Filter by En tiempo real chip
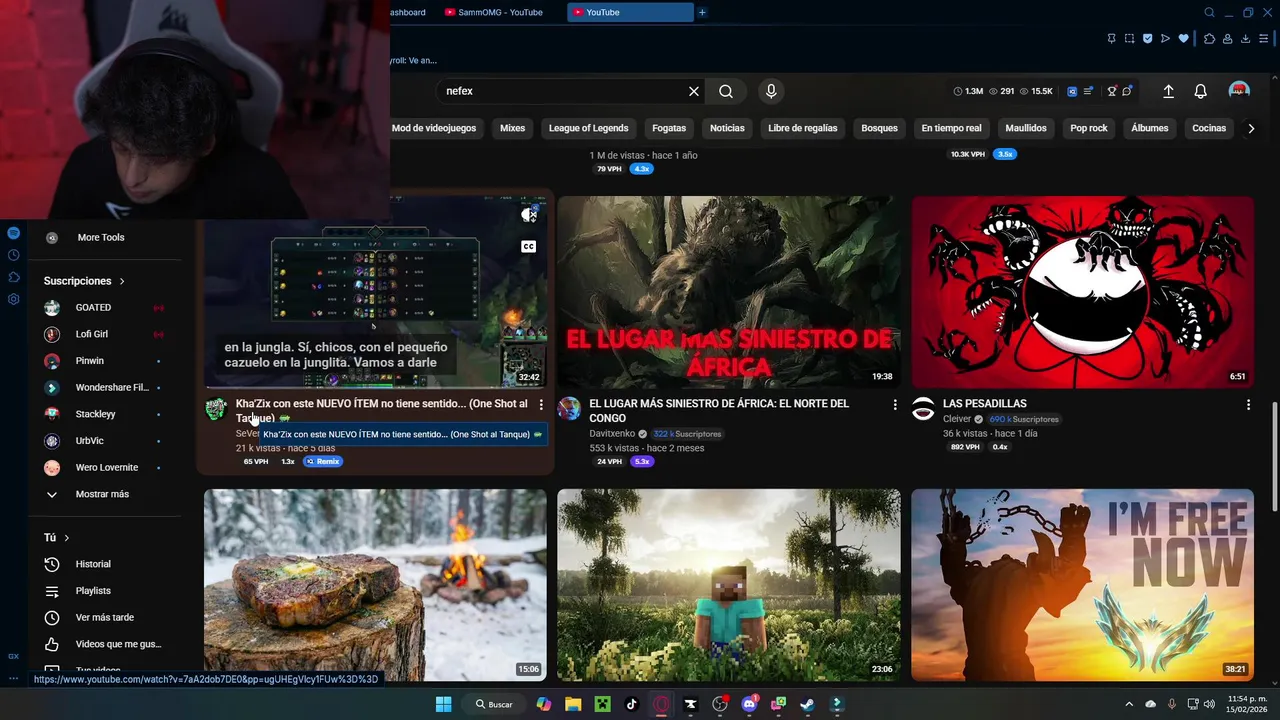Viewport: 1280px width, 720px height. pos(951,128)
